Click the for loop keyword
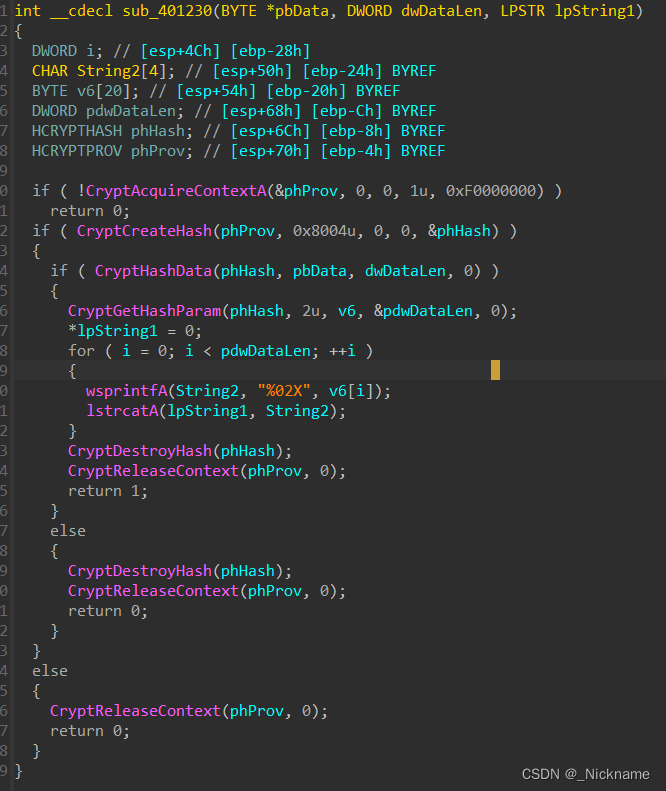 pyautogui.click(x=81, y=351)
